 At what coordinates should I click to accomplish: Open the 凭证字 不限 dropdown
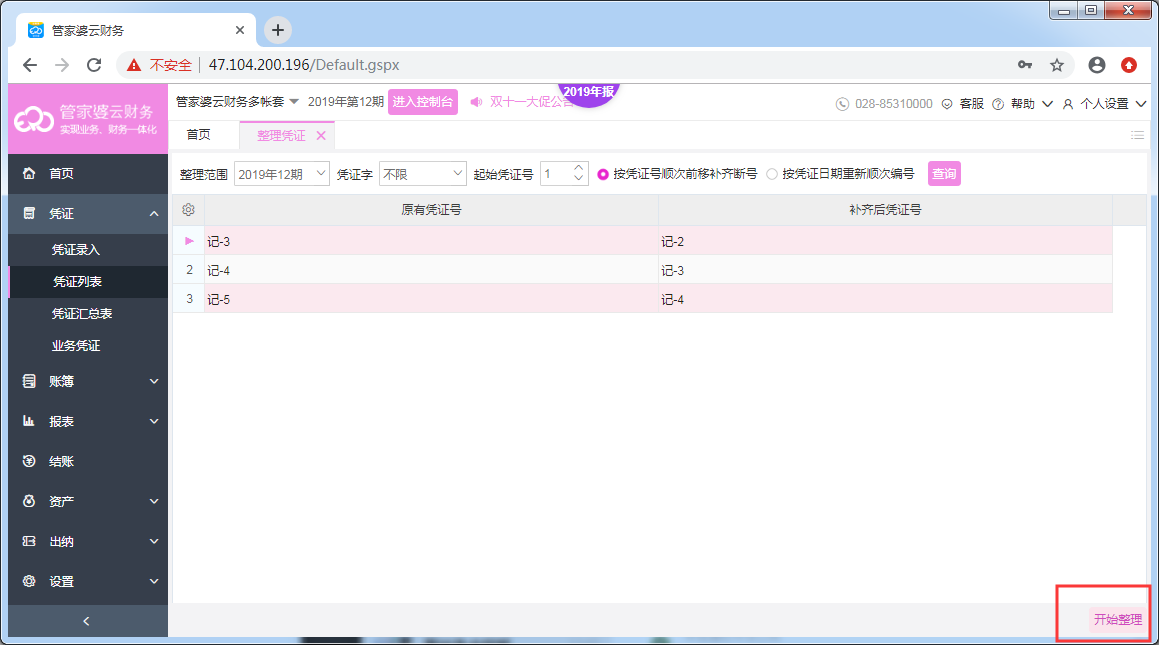point(422,174)
